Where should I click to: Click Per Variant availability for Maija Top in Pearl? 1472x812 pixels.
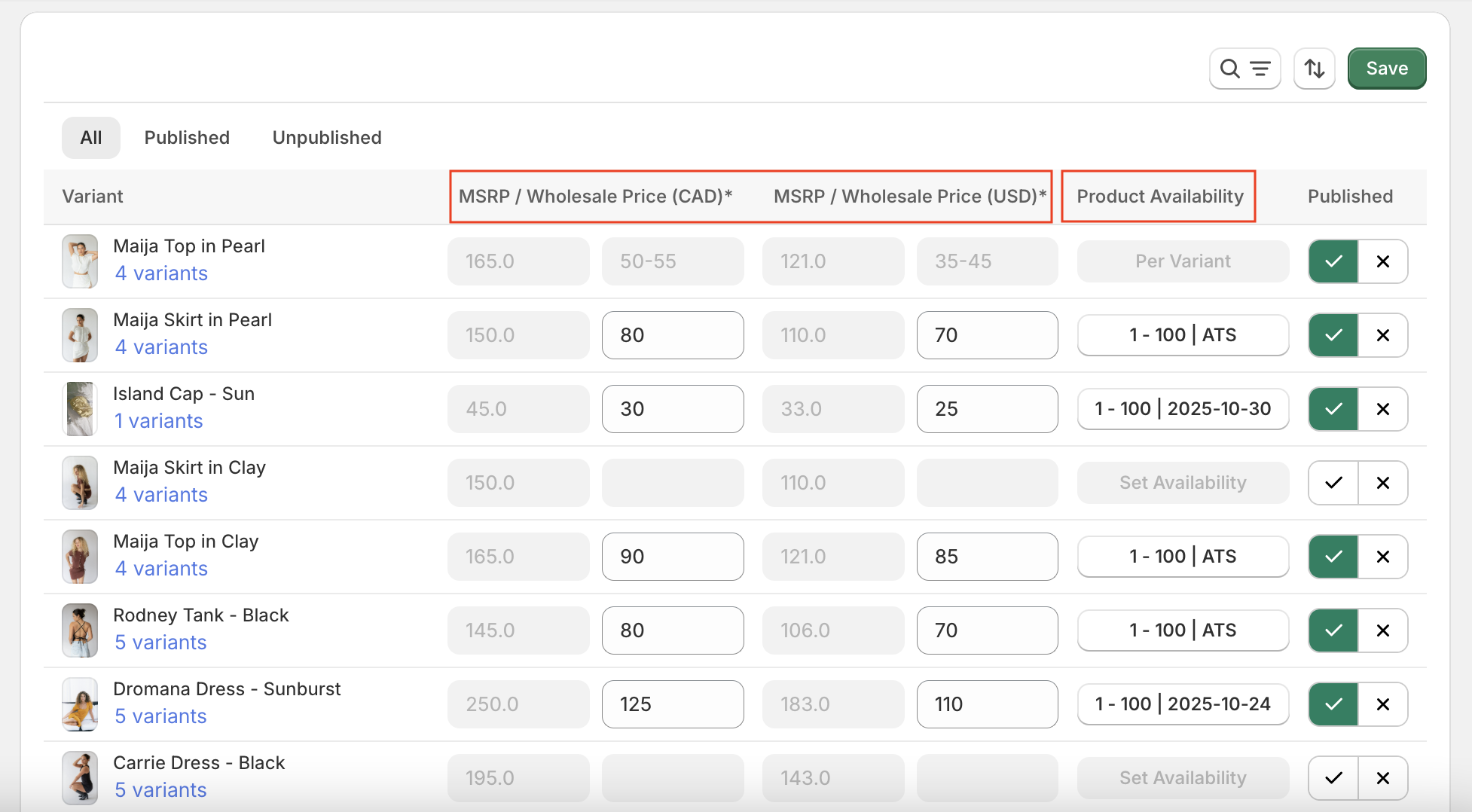1183,261
